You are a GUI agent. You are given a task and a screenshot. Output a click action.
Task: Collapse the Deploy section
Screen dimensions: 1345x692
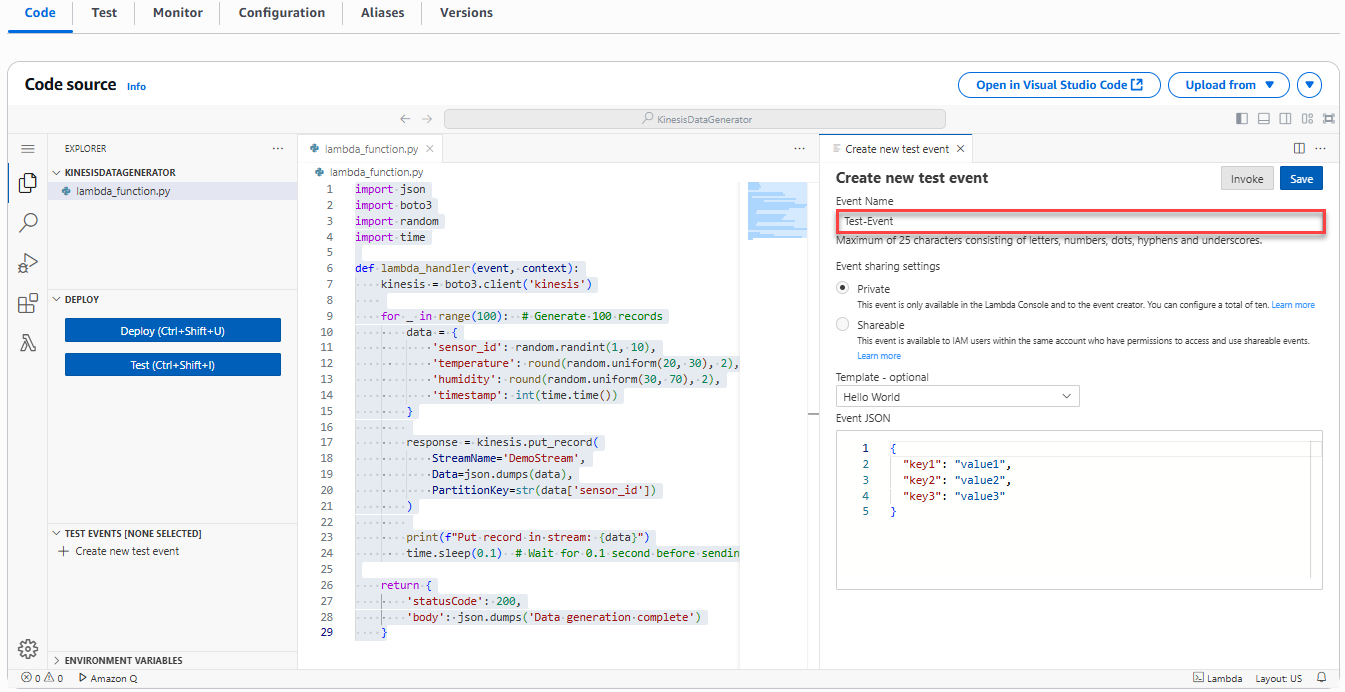click(82, 299)
